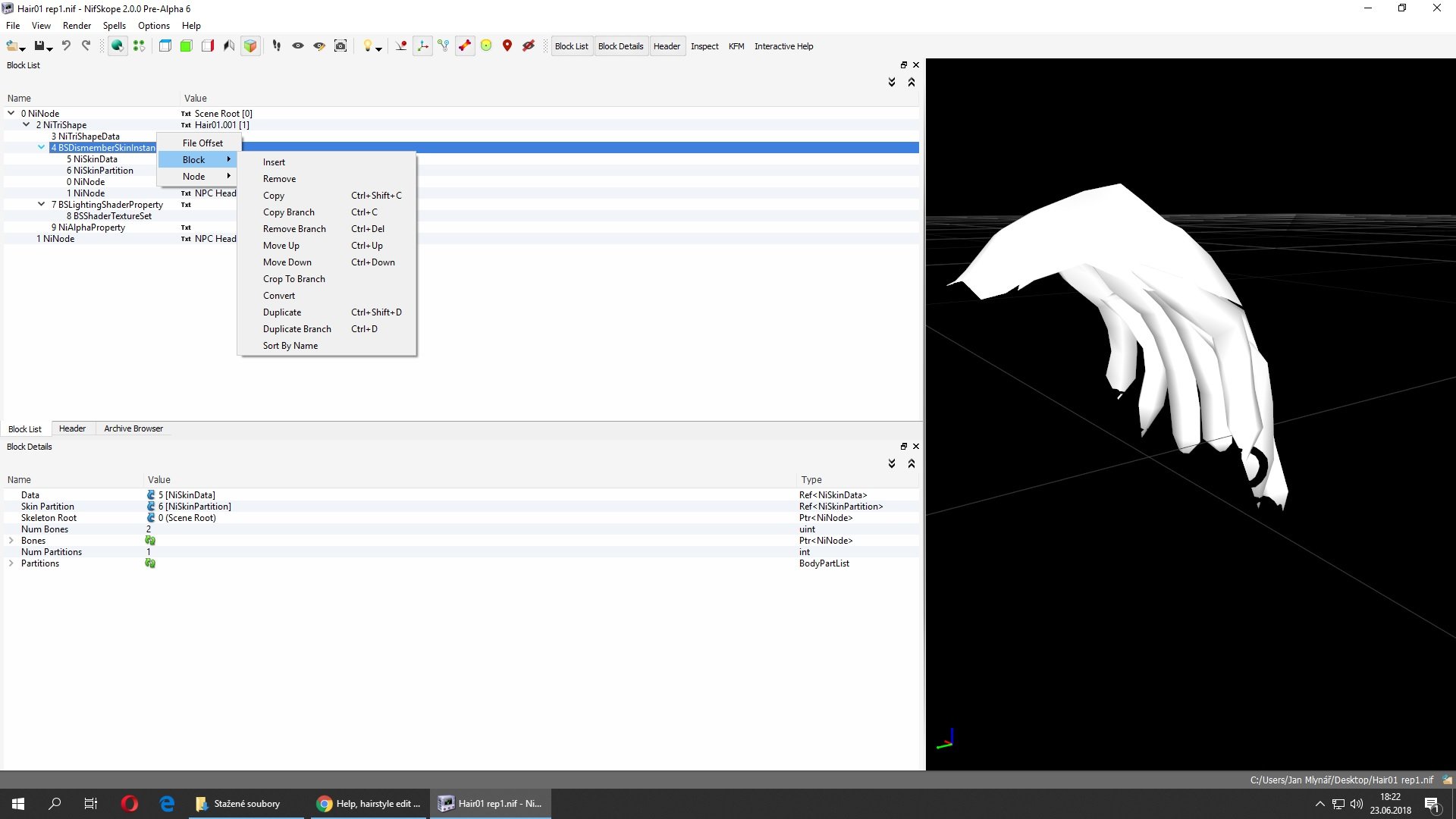
Task: Toggle the draw axes icon
Action: pyautogui.click(x=422, y=46)
